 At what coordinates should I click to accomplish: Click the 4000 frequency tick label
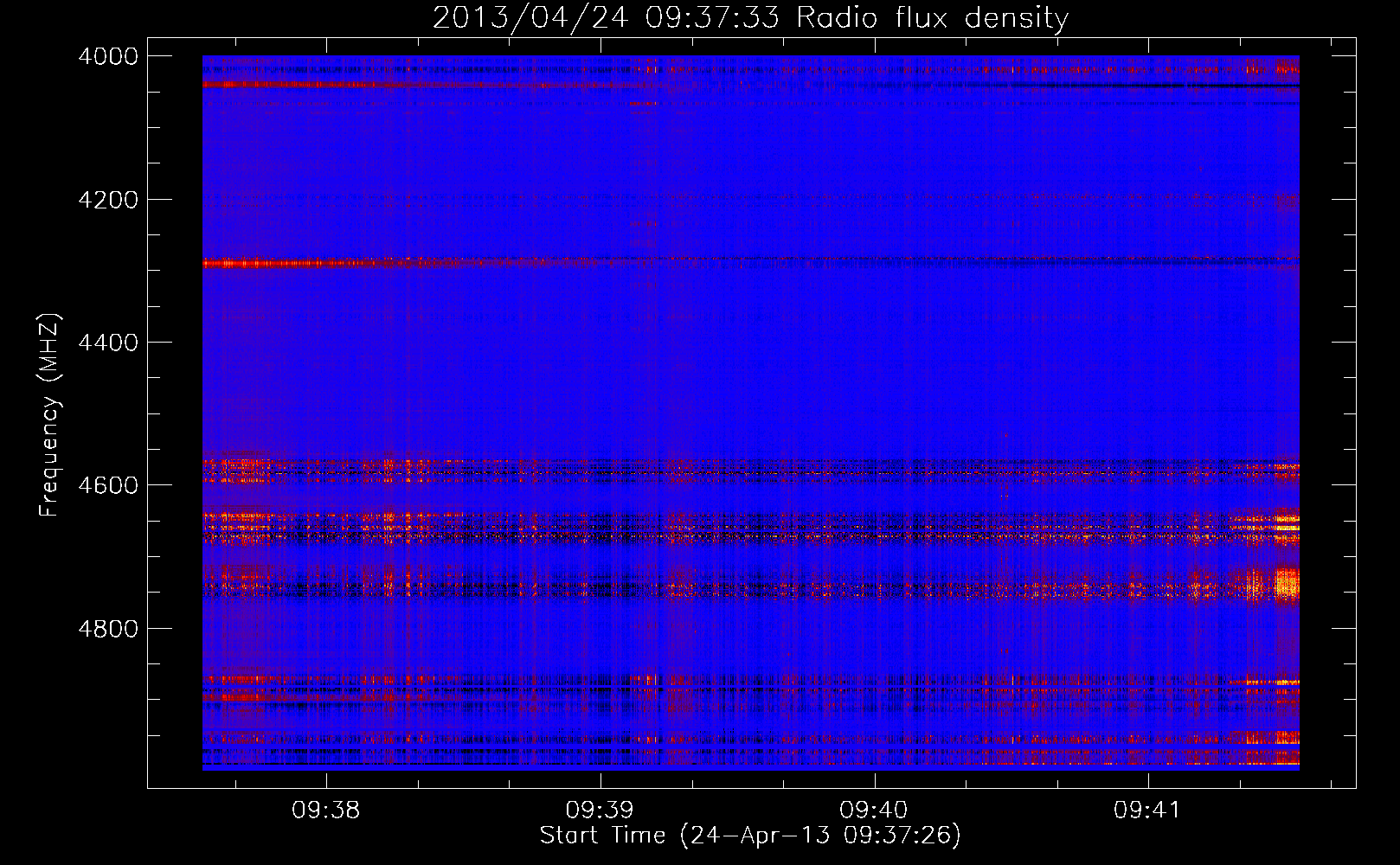point(108,56)
